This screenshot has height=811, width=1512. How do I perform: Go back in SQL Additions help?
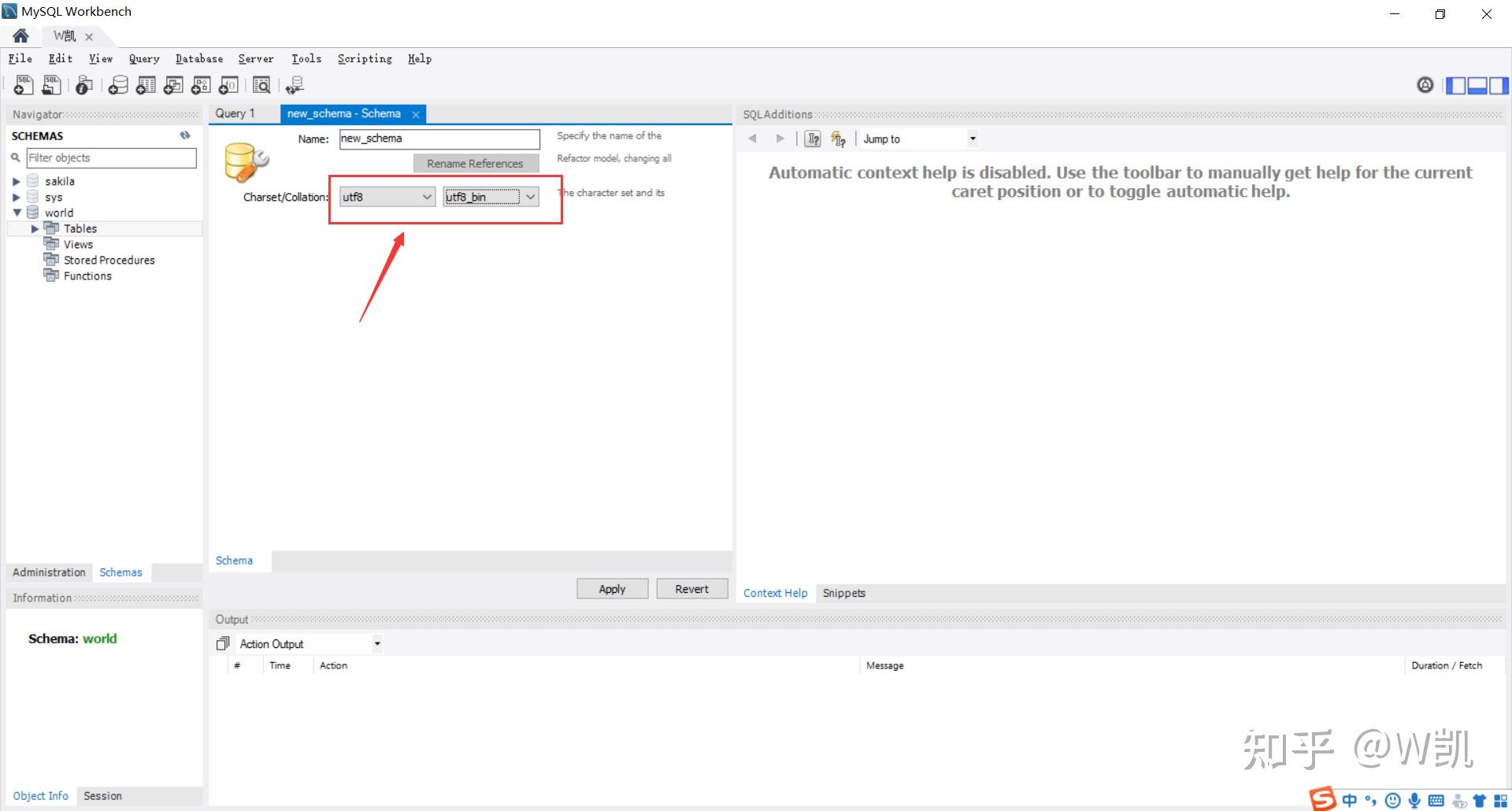[x=753, y=139]
